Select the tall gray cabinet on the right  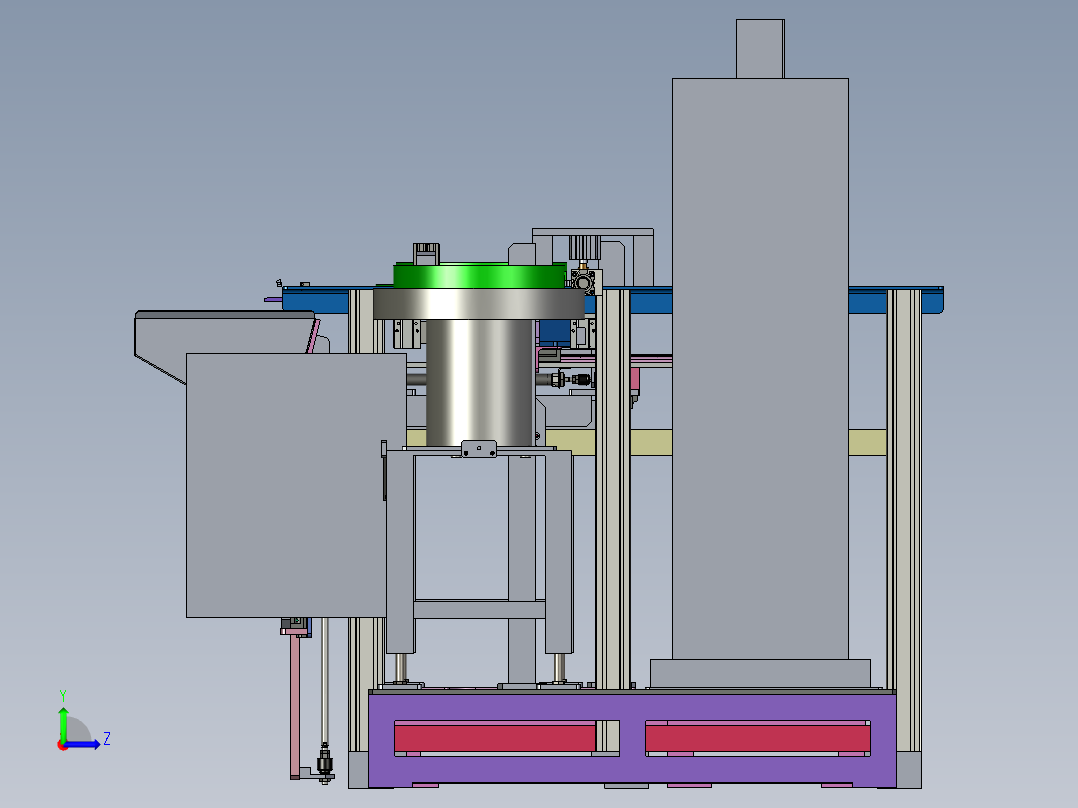point(760,369)
